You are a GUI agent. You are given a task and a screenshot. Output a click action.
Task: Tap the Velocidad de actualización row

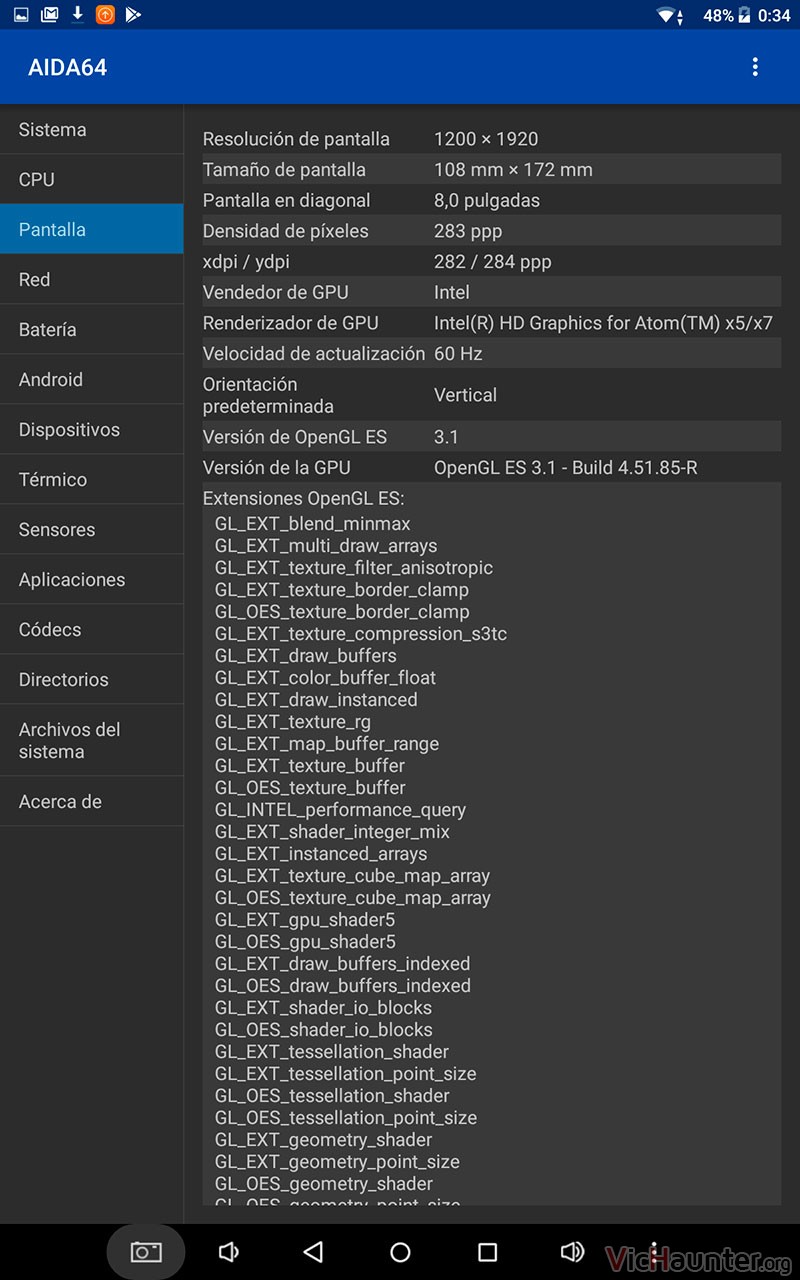pyautogui.click(x=491, y=353)
